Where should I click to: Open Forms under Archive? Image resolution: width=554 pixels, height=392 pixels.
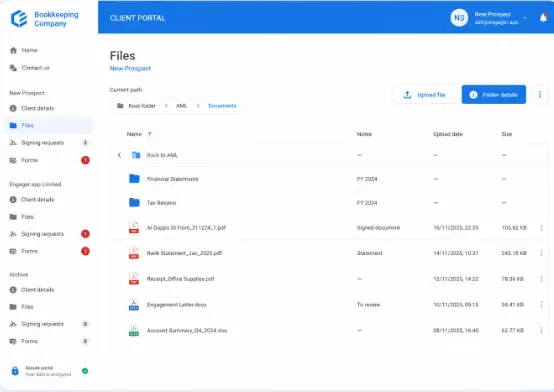click(48, 341)
